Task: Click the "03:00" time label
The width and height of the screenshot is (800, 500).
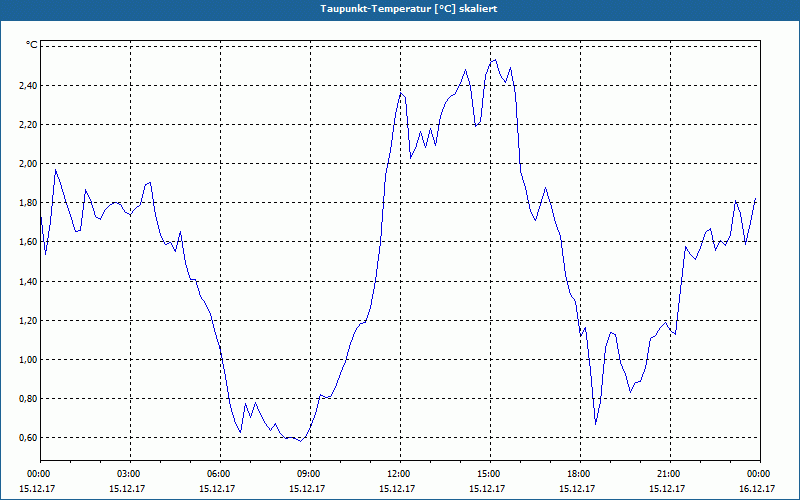Action: [x=131, y=474]
